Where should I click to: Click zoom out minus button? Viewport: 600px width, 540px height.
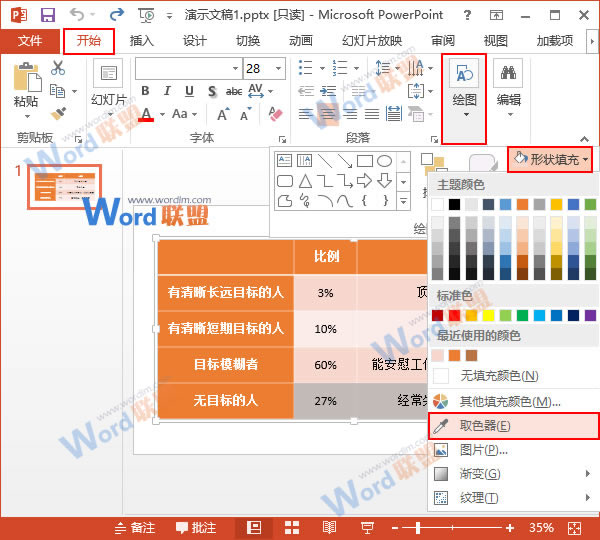pyautogui.click(x=395, y=528)
